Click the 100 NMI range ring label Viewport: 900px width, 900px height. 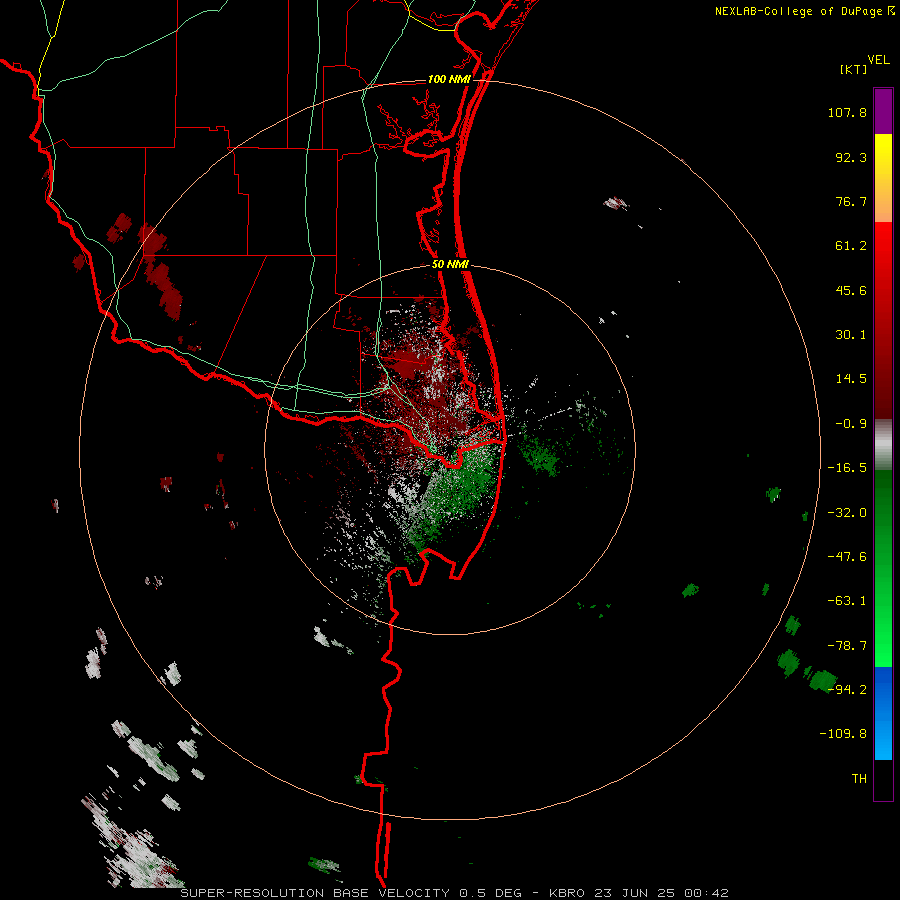449,79
